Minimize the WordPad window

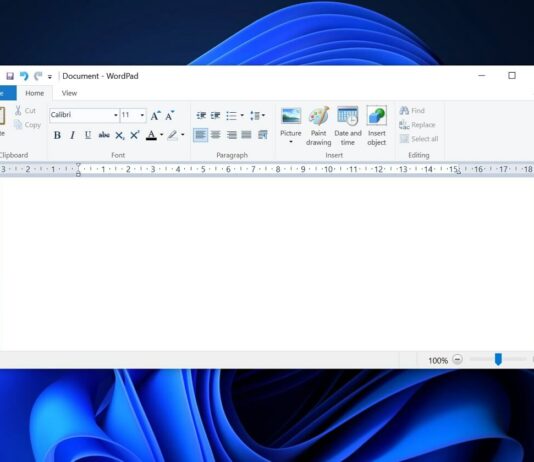point(482,76)
